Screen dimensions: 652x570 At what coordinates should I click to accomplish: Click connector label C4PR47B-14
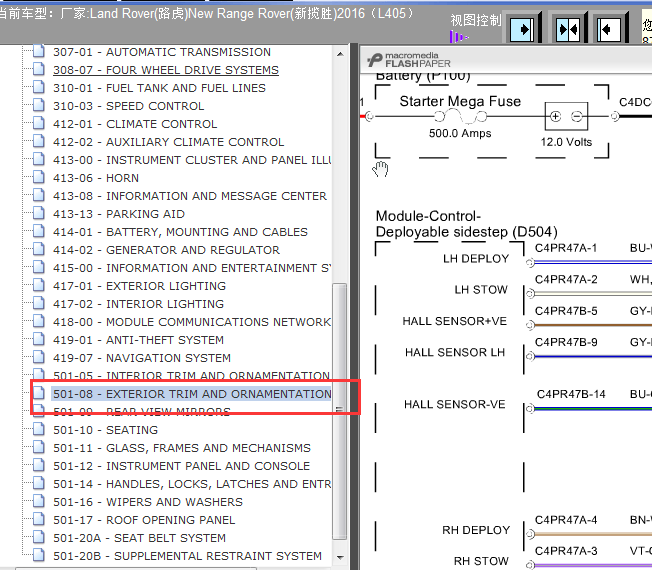571,394
